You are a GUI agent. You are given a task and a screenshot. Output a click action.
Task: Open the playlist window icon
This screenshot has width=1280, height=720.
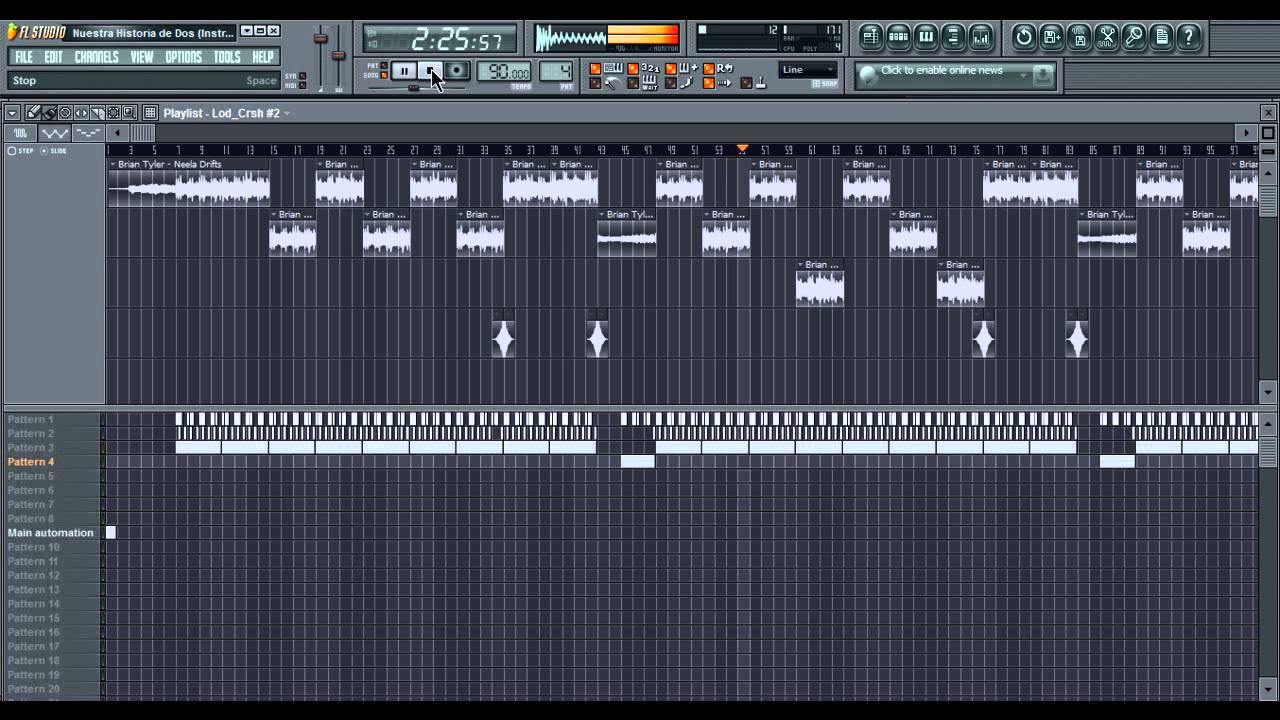click(x=870, y=38)
